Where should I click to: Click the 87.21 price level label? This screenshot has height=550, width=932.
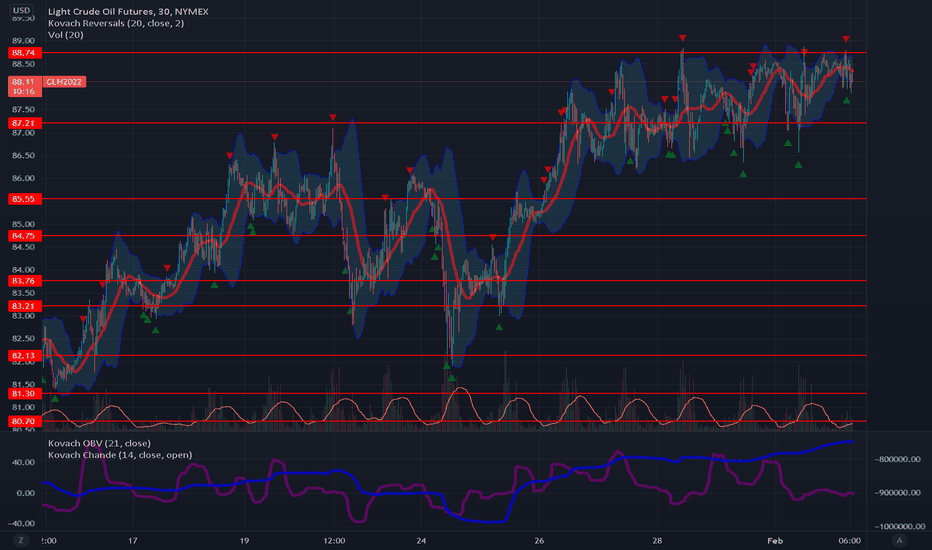click(24, 123)
